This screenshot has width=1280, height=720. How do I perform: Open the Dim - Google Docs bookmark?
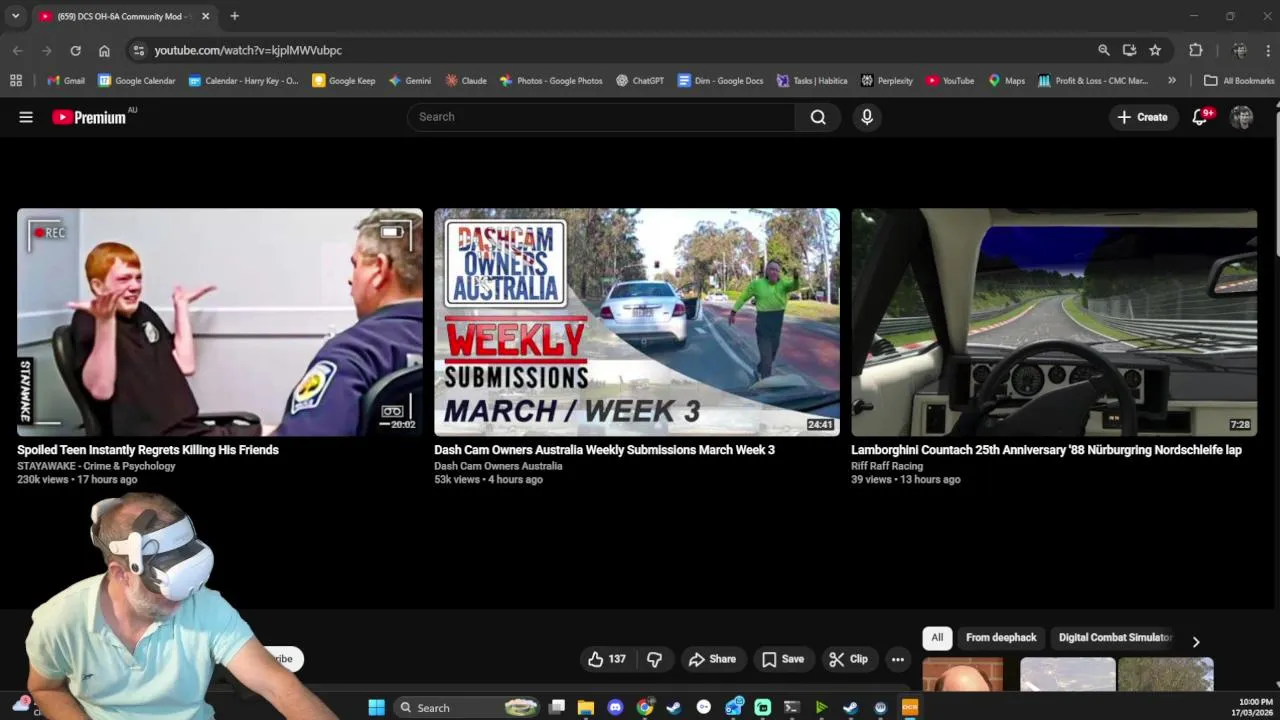720,80
